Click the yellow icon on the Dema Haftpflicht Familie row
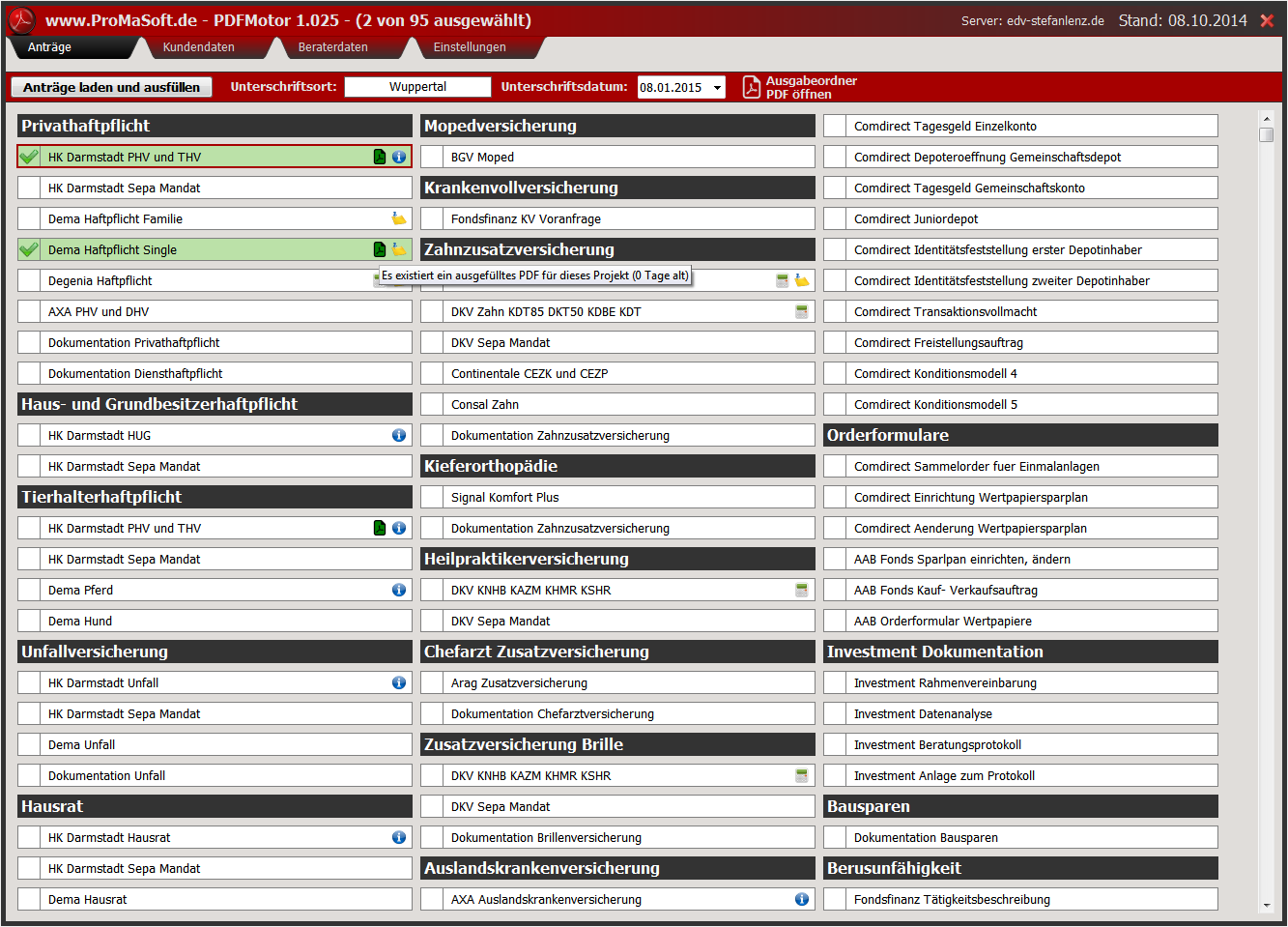The width and height of the screenshot is (1288, 927). (x=399, y=218)
